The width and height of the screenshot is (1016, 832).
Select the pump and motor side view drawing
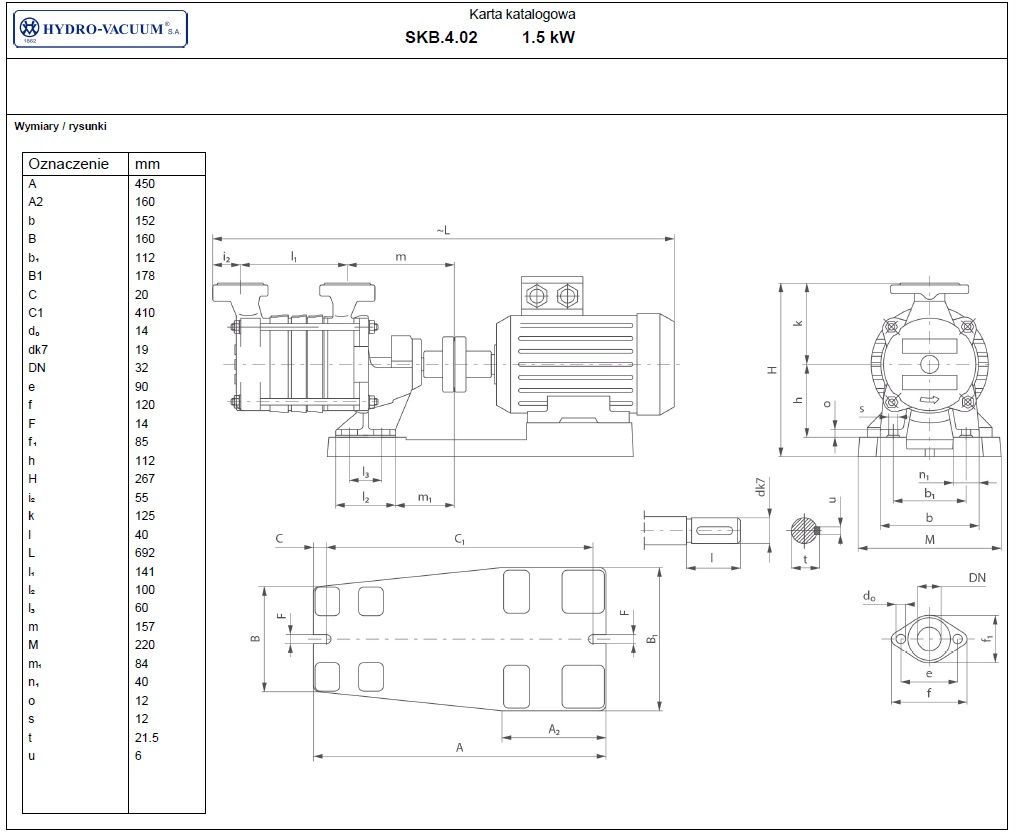tap(440, 370)
